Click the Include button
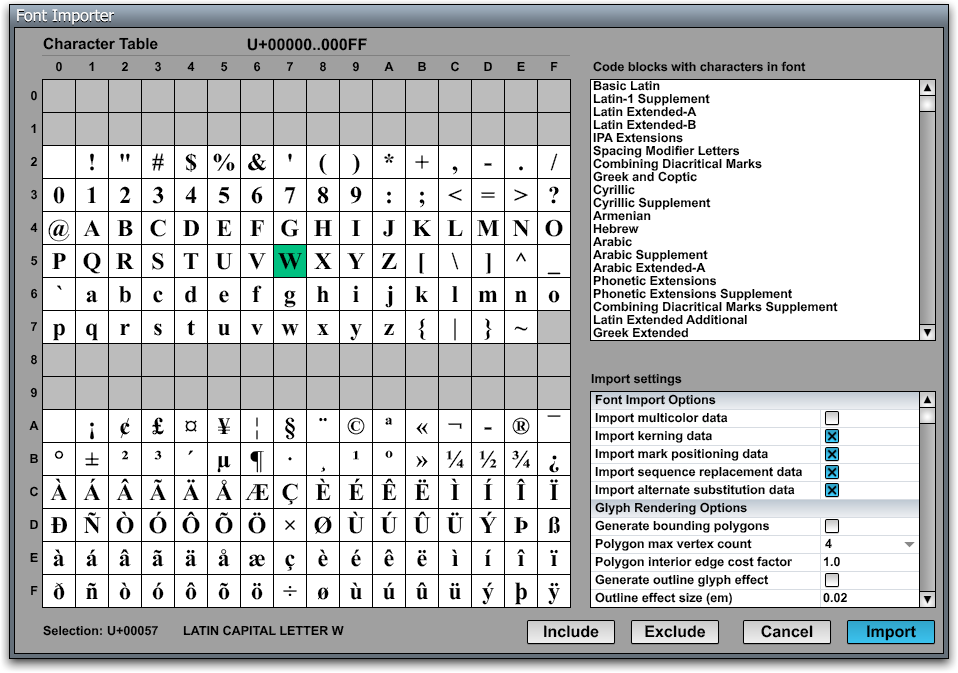The width and height of the screenshot is (958, 673). click(x=571, y=631)
